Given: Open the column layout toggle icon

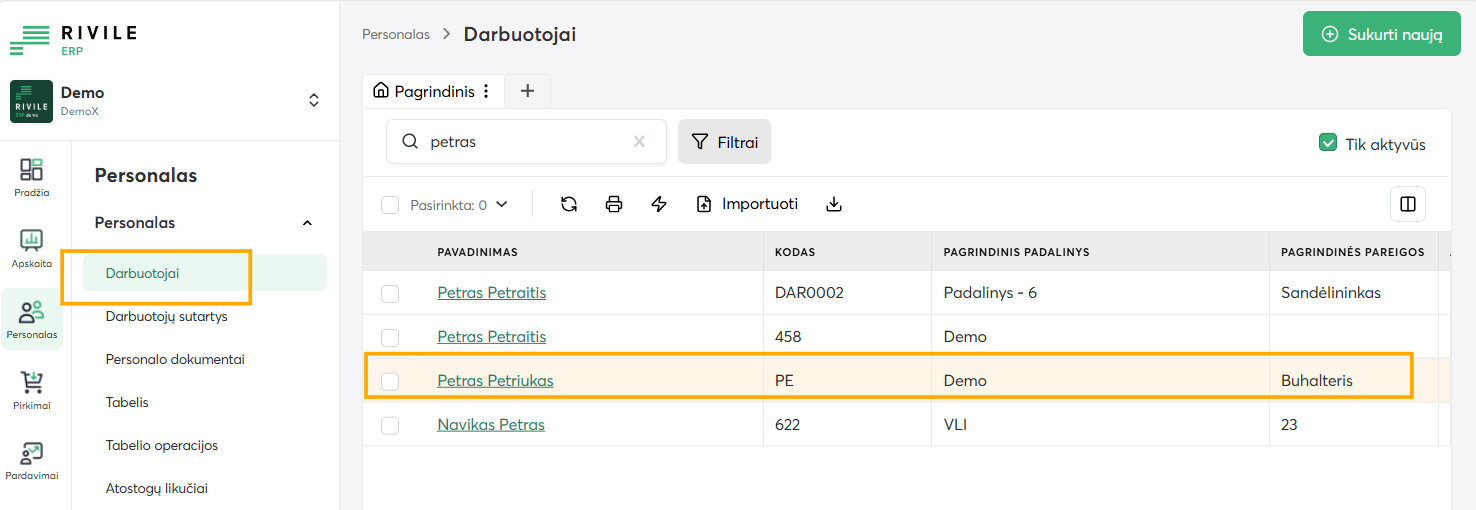Looking at the screenshot, I should (x=1408, y=204).
